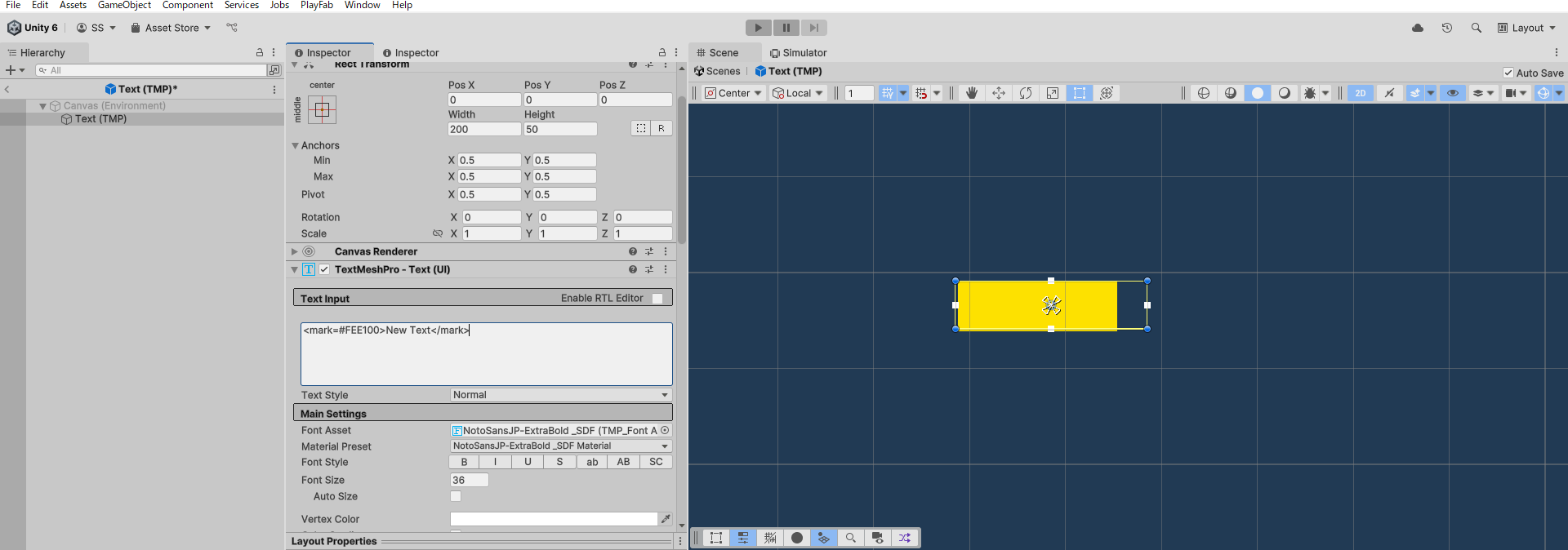Switch to the second Inspector tab
1568x550 pixels.
click(411, 52)
